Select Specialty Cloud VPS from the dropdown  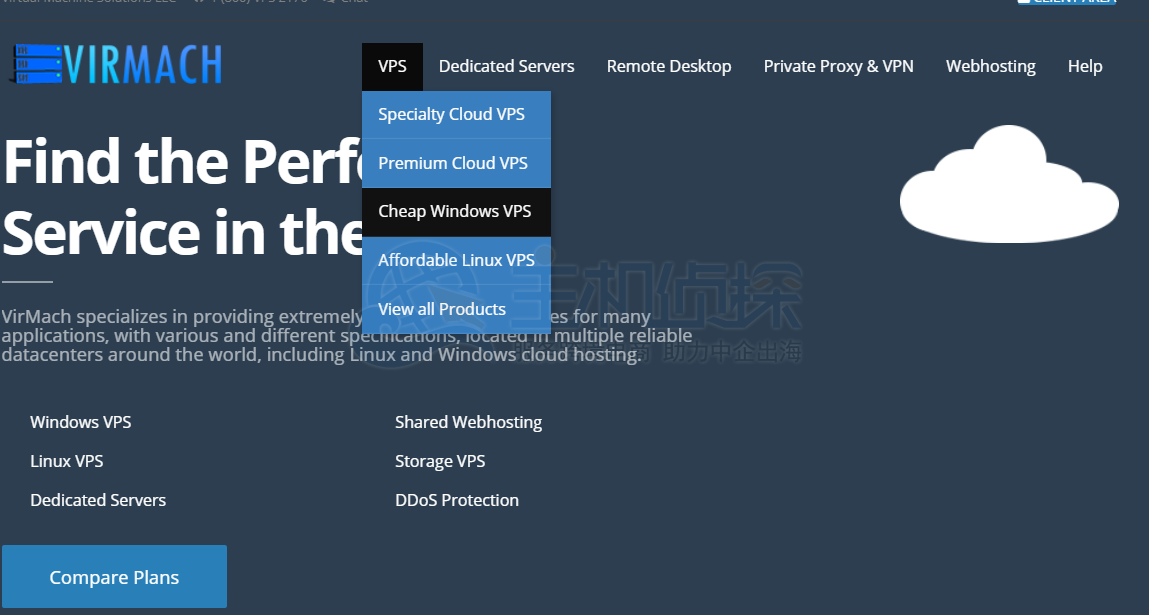(x=452, y=115)
